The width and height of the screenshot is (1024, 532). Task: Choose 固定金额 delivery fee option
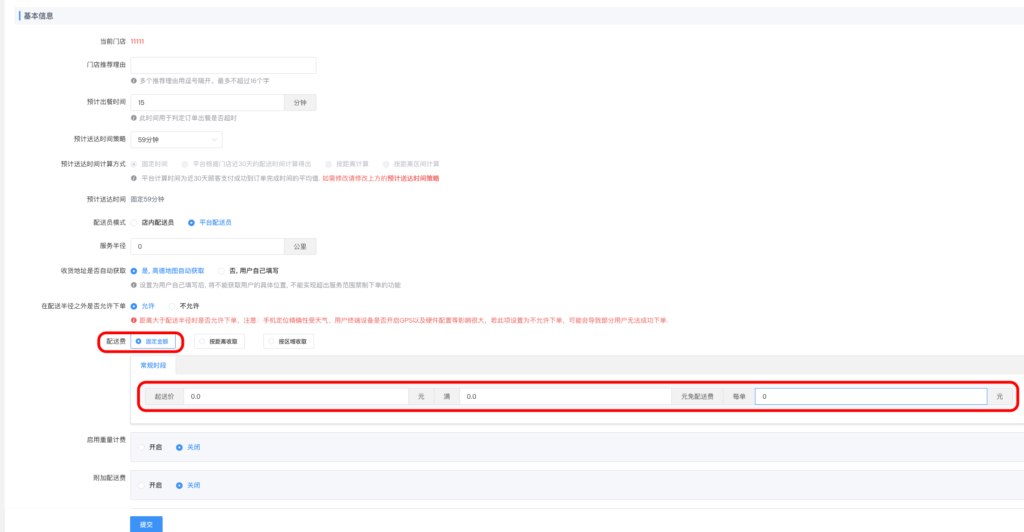pyautogui.click(x=139, y=341)
